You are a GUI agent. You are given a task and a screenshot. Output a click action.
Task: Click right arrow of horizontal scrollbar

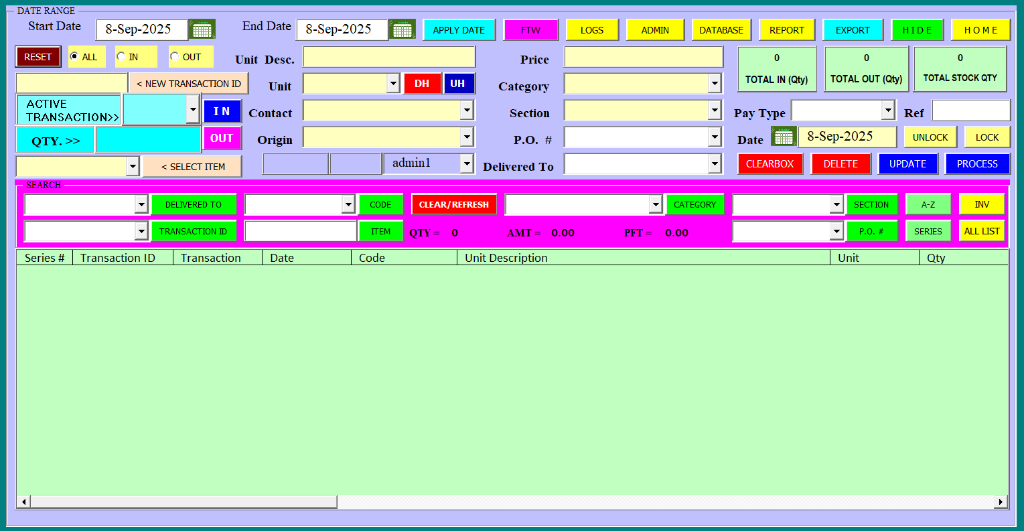point(1000,502)
